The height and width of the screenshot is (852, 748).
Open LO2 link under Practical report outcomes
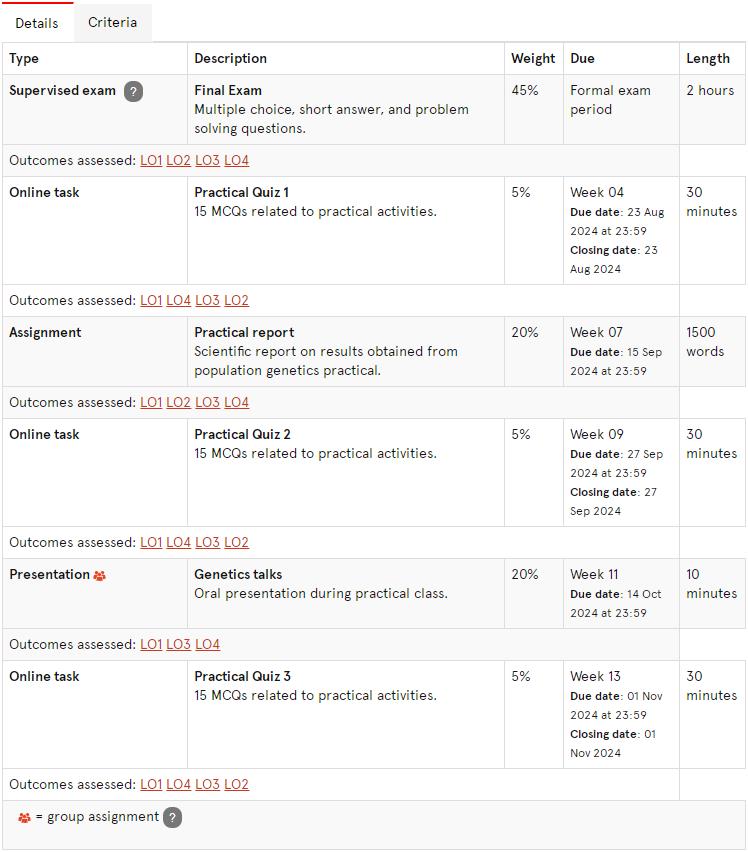(178, 403)
